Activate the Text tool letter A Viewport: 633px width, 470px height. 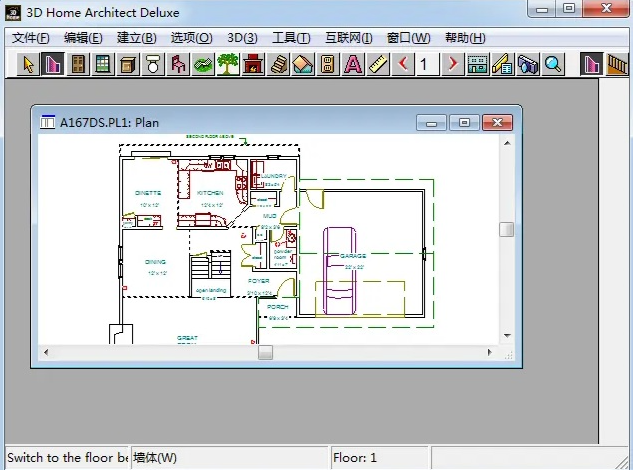coord(353,65)
